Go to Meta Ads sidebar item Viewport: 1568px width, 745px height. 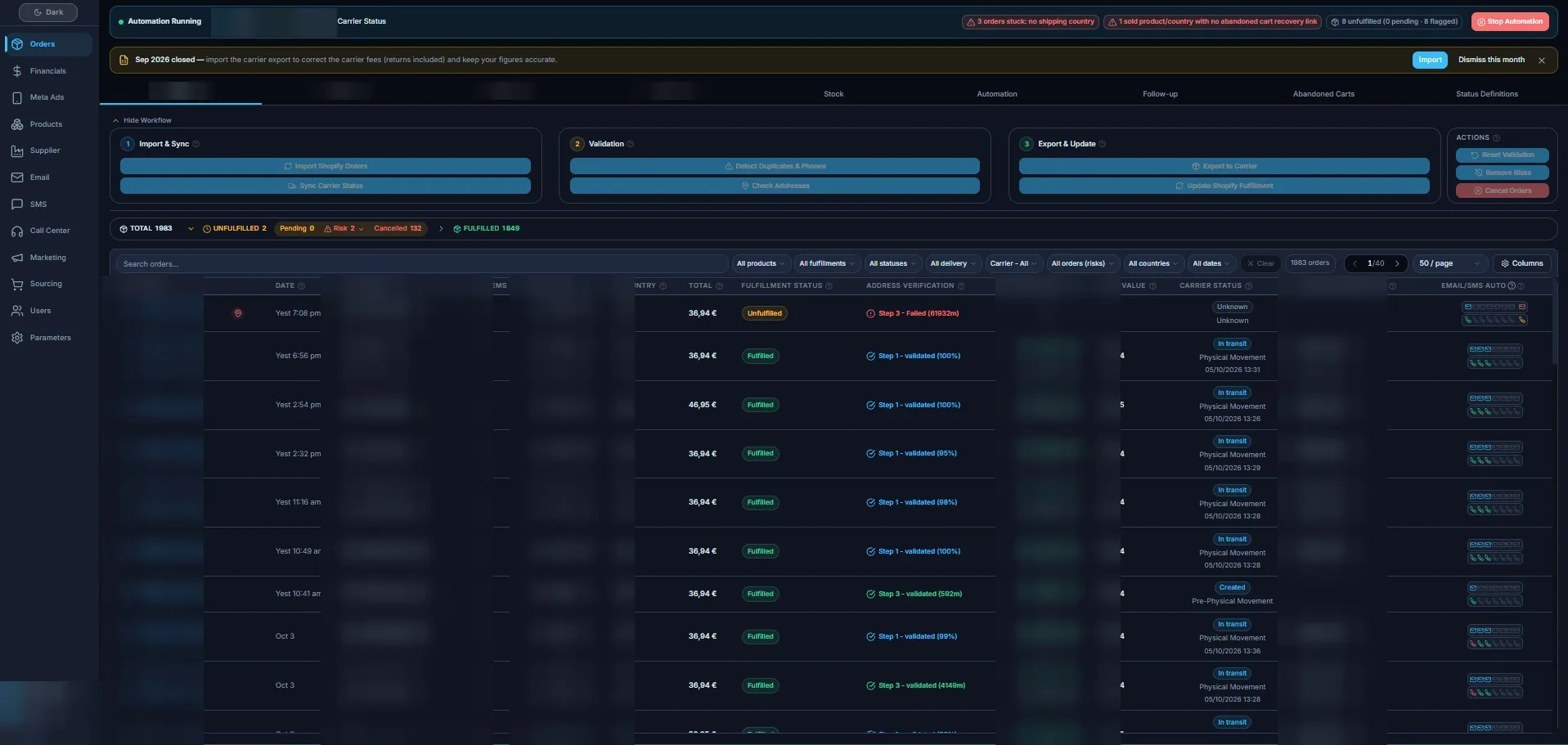(47, 97)
